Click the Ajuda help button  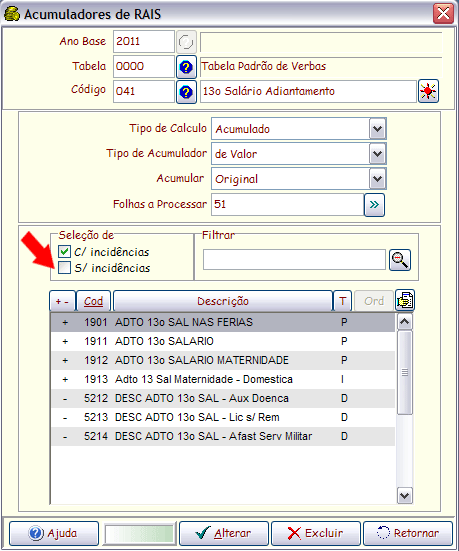pyautogui.click(x=54, y=533)
